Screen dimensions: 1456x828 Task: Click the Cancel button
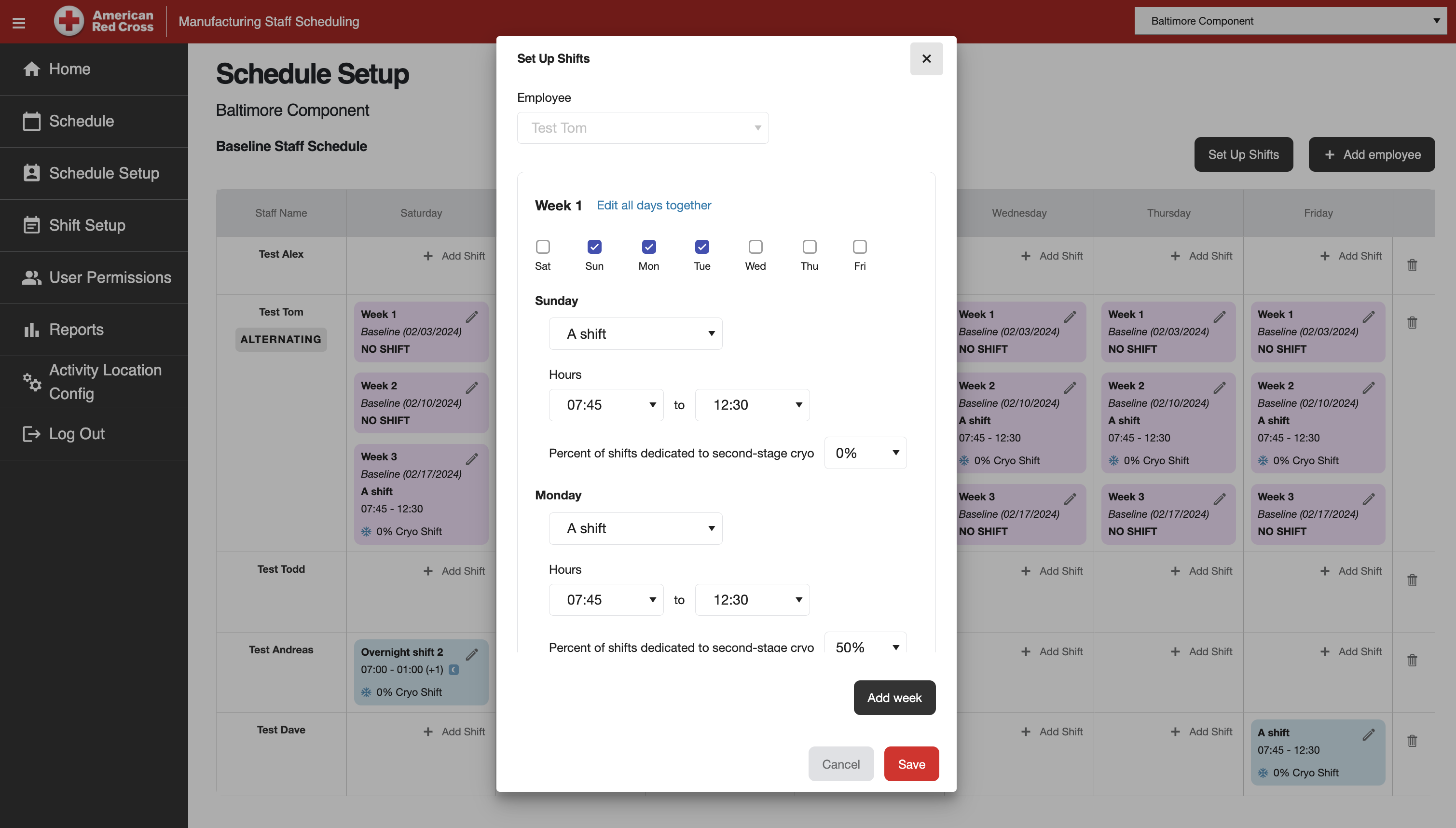point(841,764)
